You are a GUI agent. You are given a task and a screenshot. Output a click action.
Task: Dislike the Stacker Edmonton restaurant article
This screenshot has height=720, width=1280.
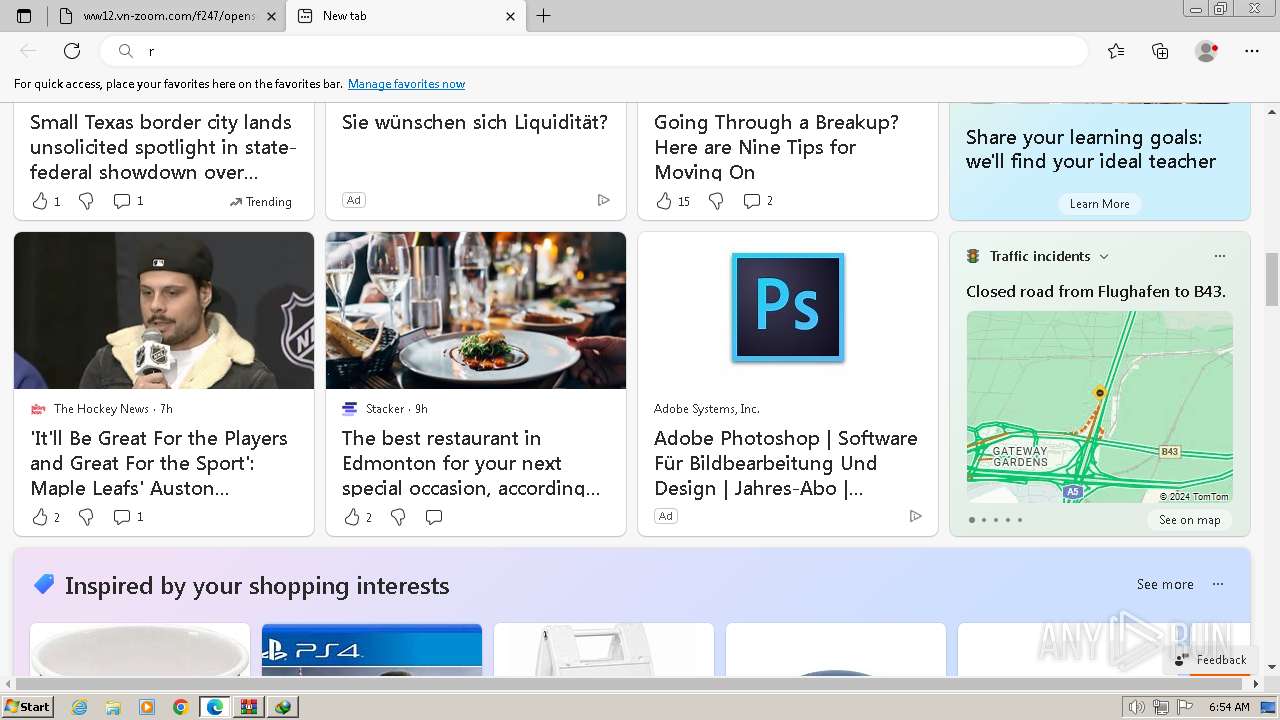pos(398,517)
